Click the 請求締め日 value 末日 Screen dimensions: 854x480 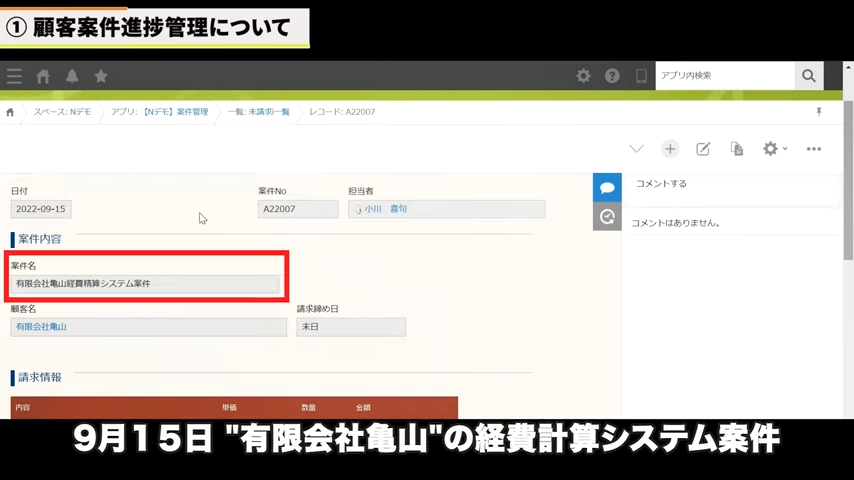(351, 327)
